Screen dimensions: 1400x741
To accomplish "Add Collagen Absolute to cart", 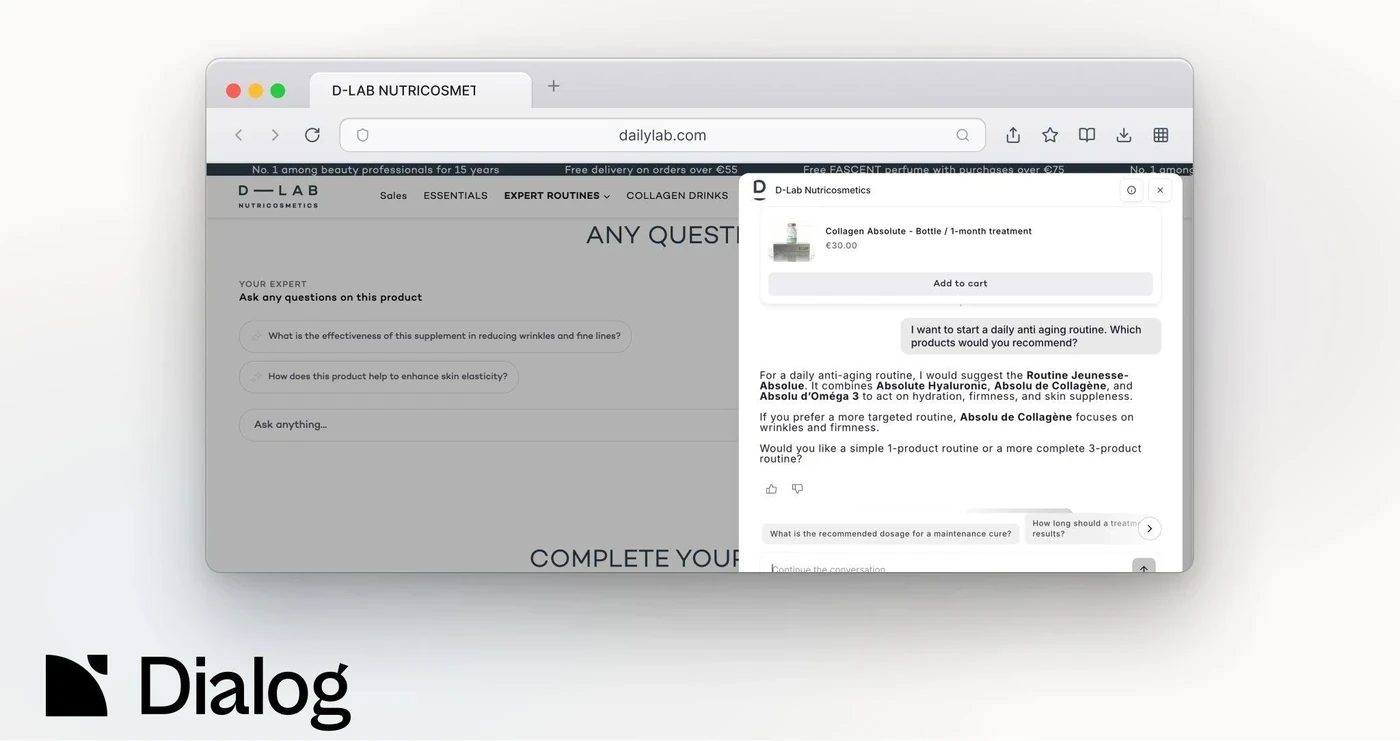I will (x=960, y=283).
